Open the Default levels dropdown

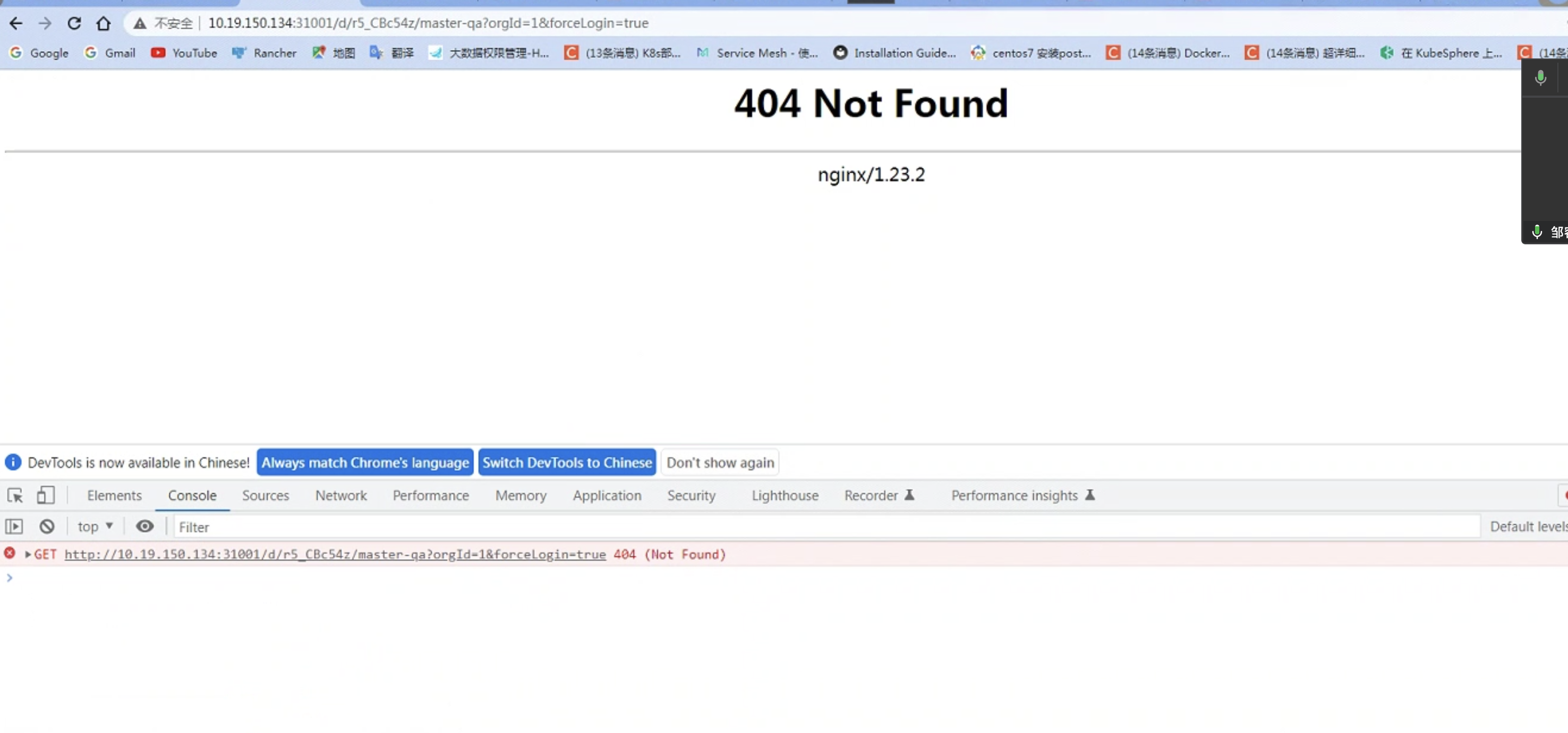coord(1528,526)
